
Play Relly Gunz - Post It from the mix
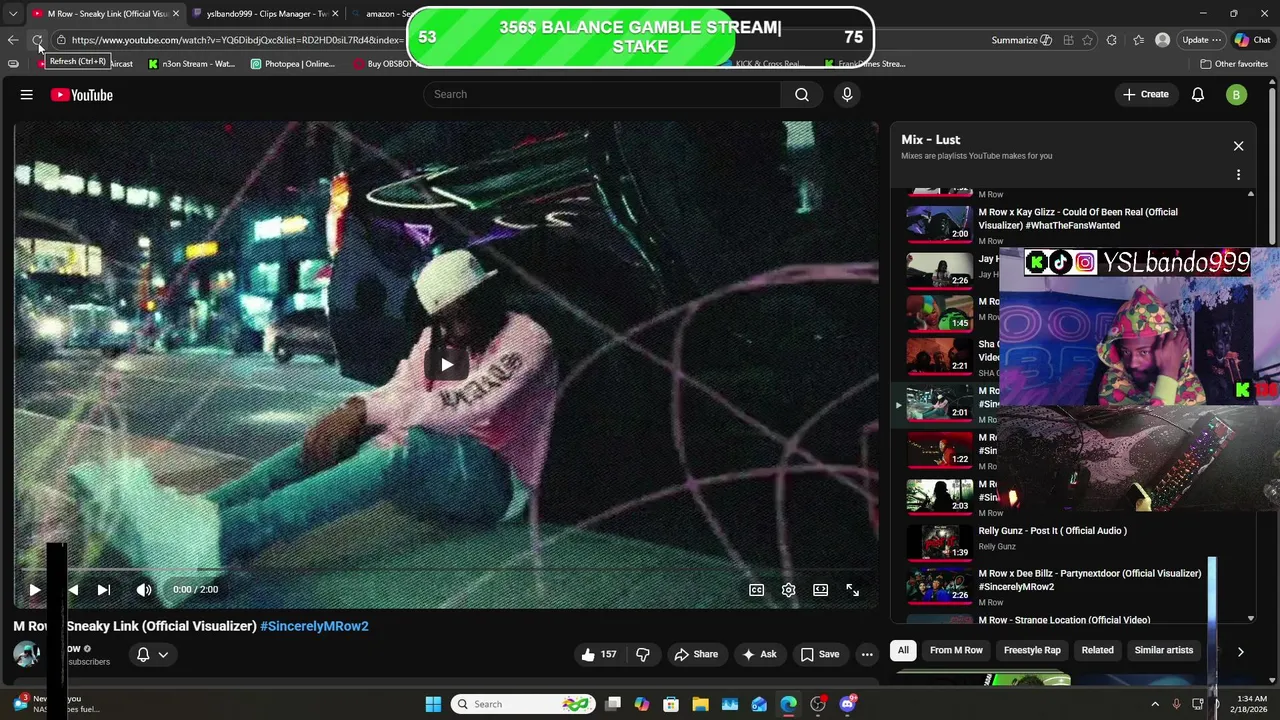tap(1052, 531)
